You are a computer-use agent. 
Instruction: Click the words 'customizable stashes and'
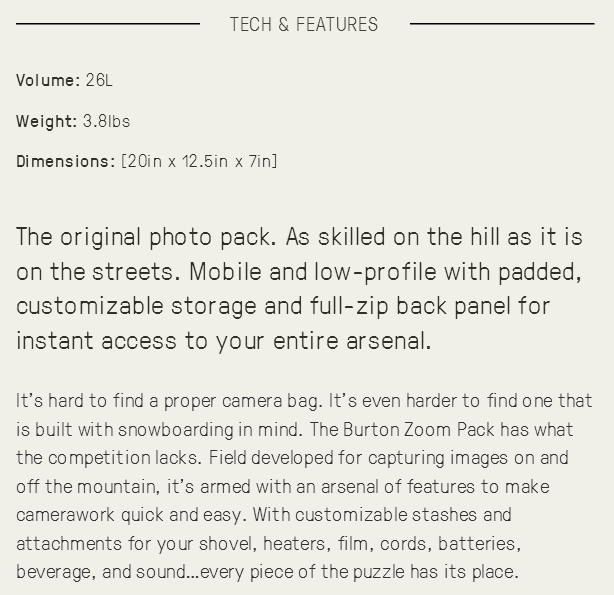(403, 515)
